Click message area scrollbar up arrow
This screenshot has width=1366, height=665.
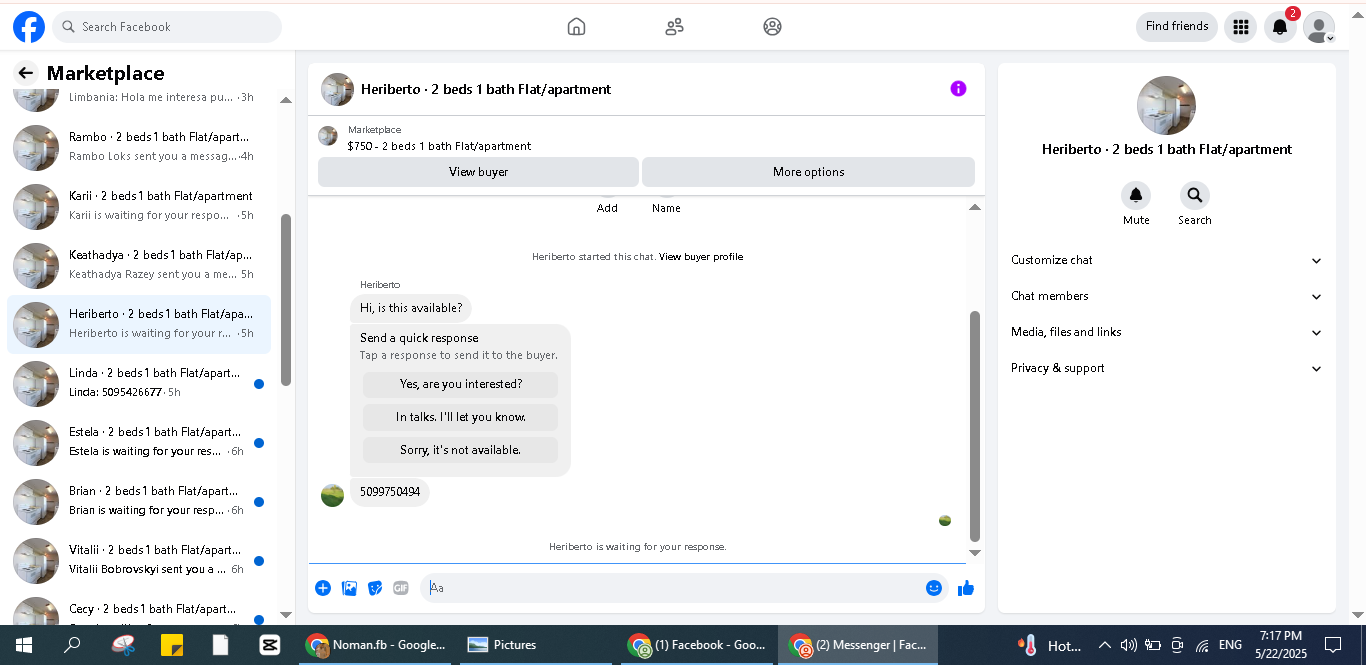(x=975, y=207)
